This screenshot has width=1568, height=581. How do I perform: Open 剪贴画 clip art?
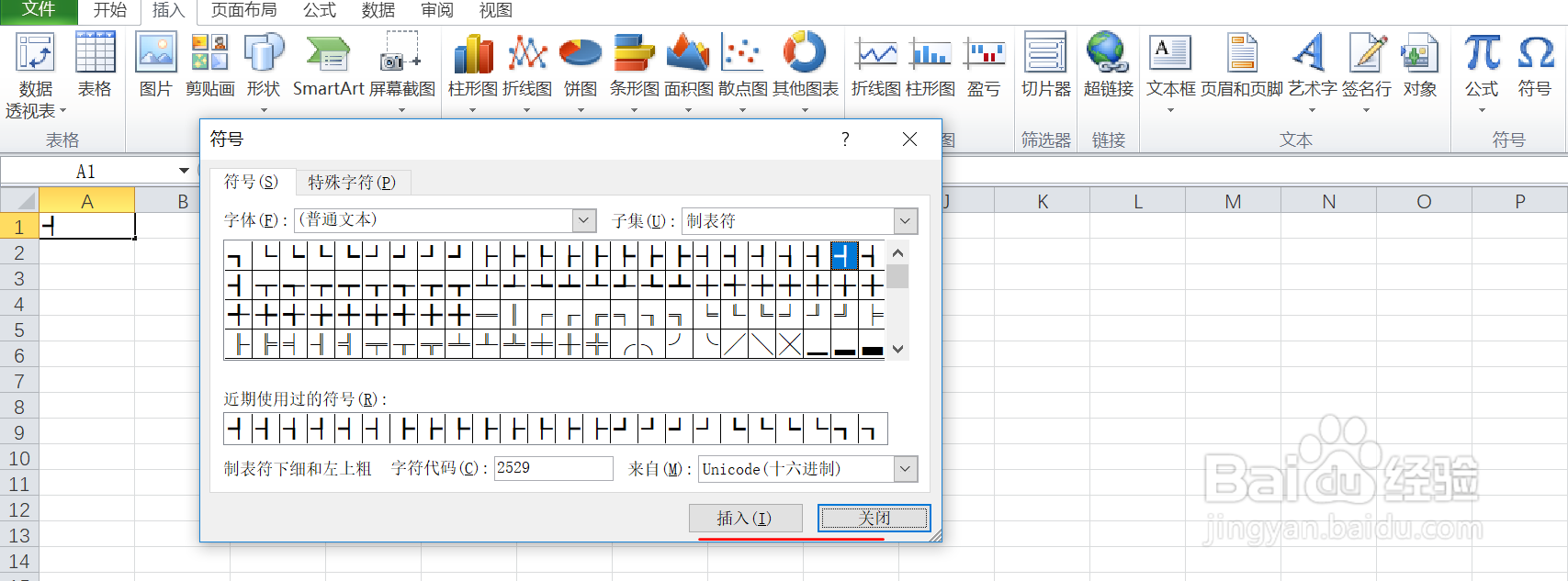(209, 65)
